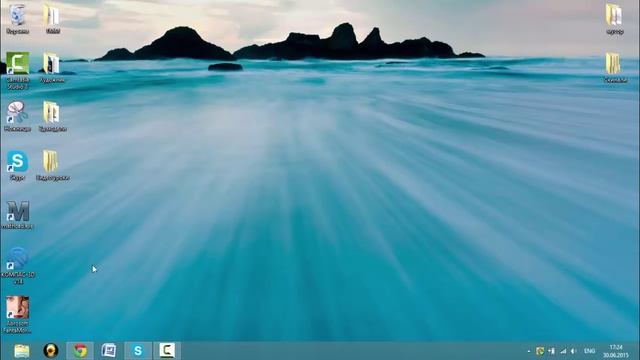Switch to Microsoft Word in taskbar
Screen dimensions: 640x360
pyautogui.click(x=109, y=351)
